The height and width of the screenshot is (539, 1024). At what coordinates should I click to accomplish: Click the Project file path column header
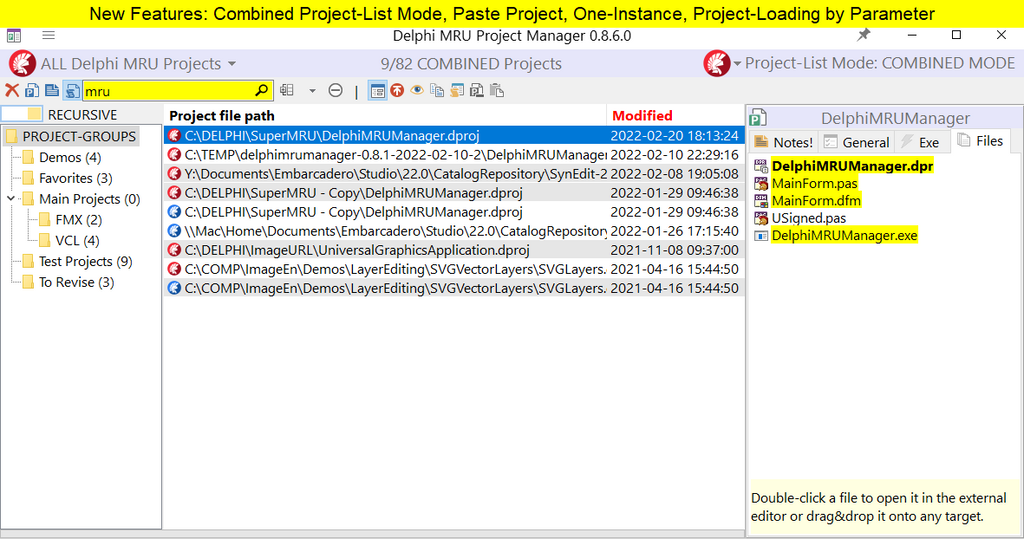(x=222, y=116)
